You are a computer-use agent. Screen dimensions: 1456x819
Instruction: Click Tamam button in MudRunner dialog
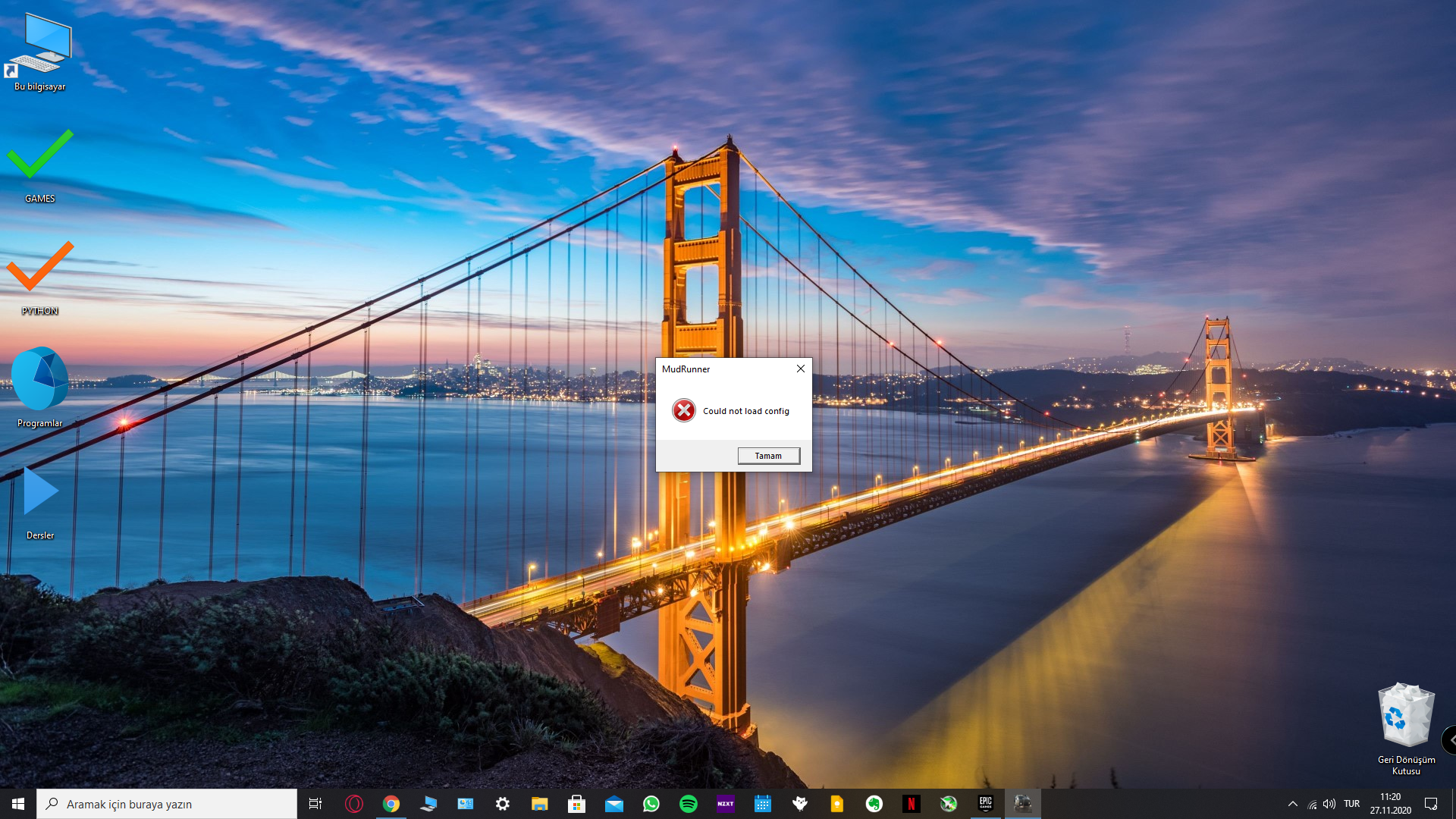[768, 456]
